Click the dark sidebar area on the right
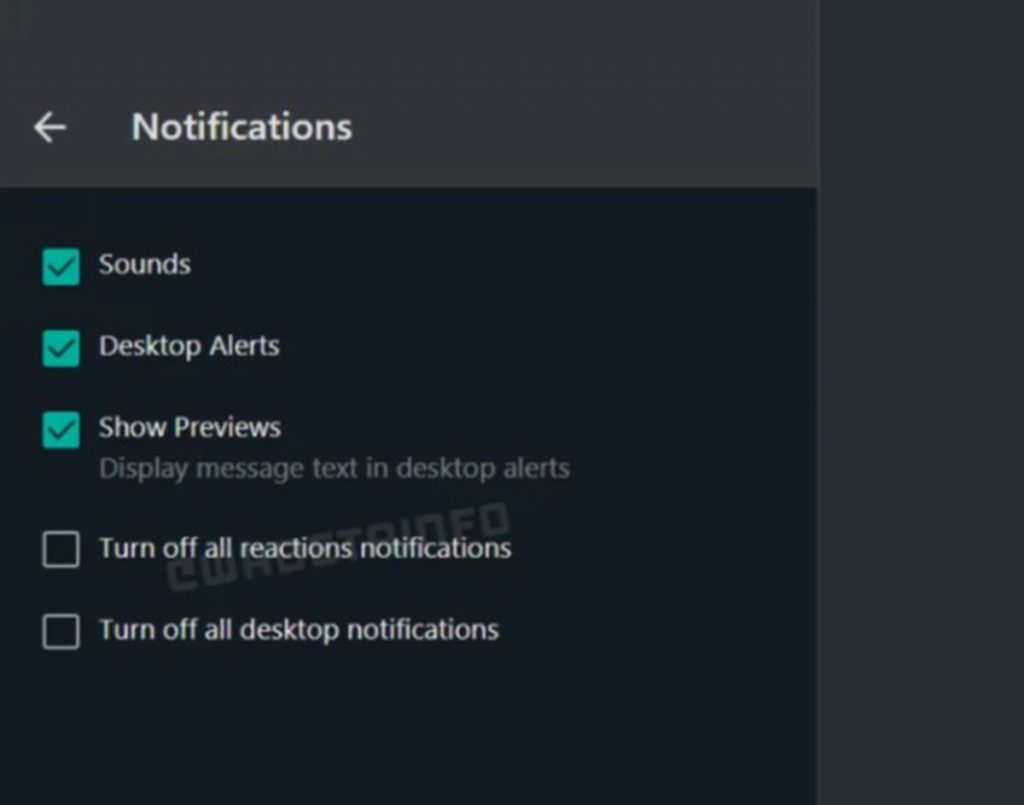Screen dimensions: 1024x805 [920, 400]
